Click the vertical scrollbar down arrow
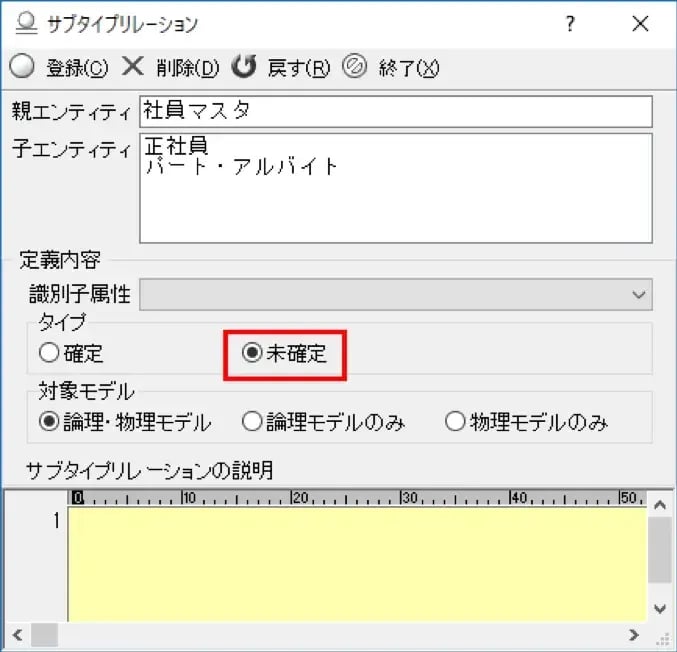 click(x=659, y=608)
